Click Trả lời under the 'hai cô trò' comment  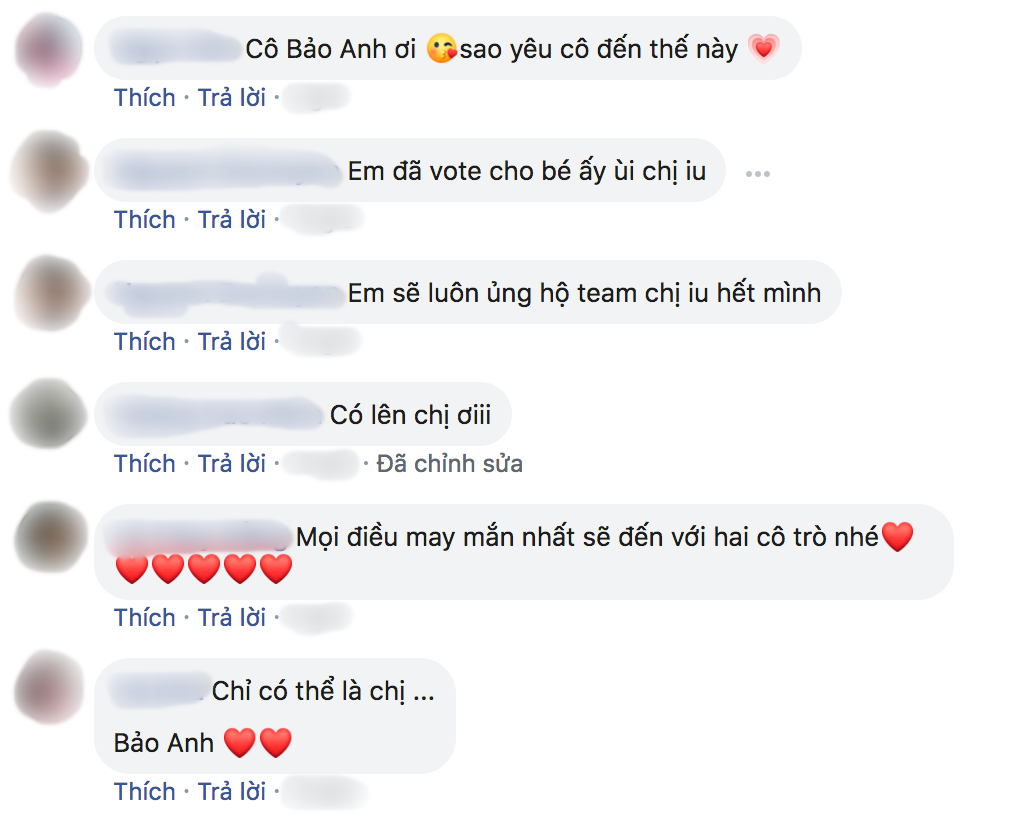coord(232,618)
